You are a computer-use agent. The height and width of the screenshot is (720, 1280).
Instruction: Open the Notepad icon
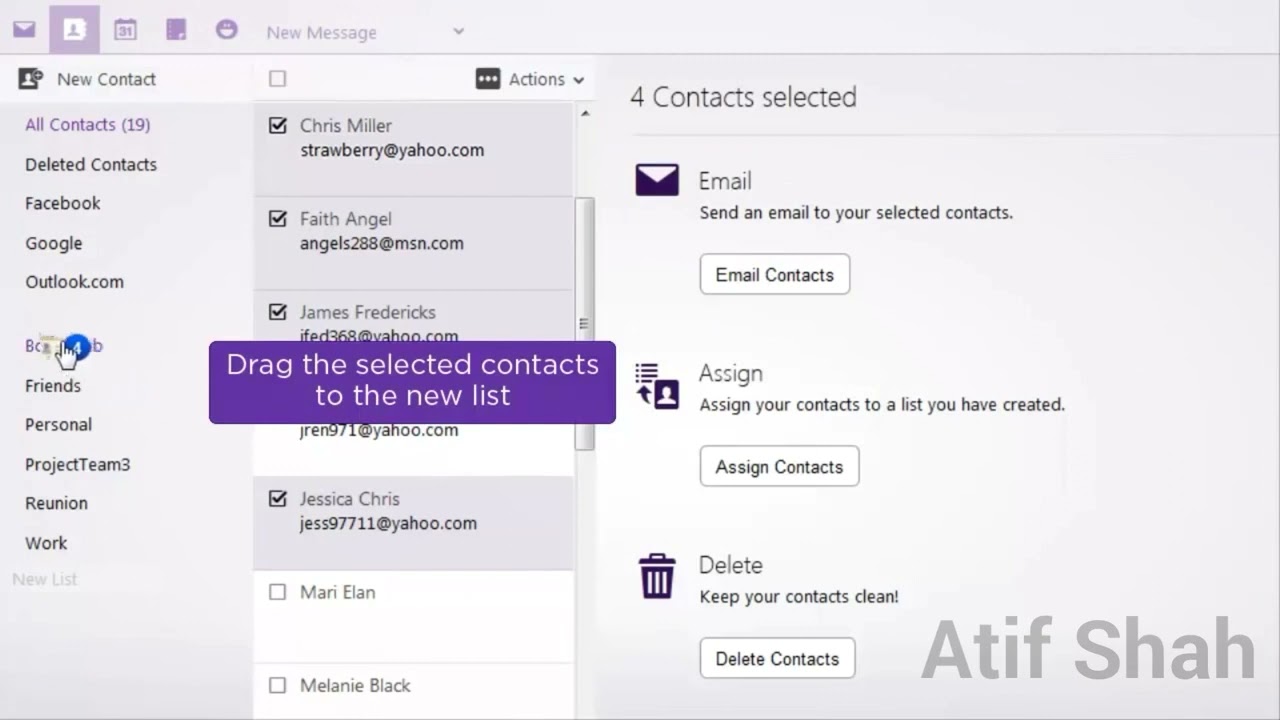[x=176, y=29]
